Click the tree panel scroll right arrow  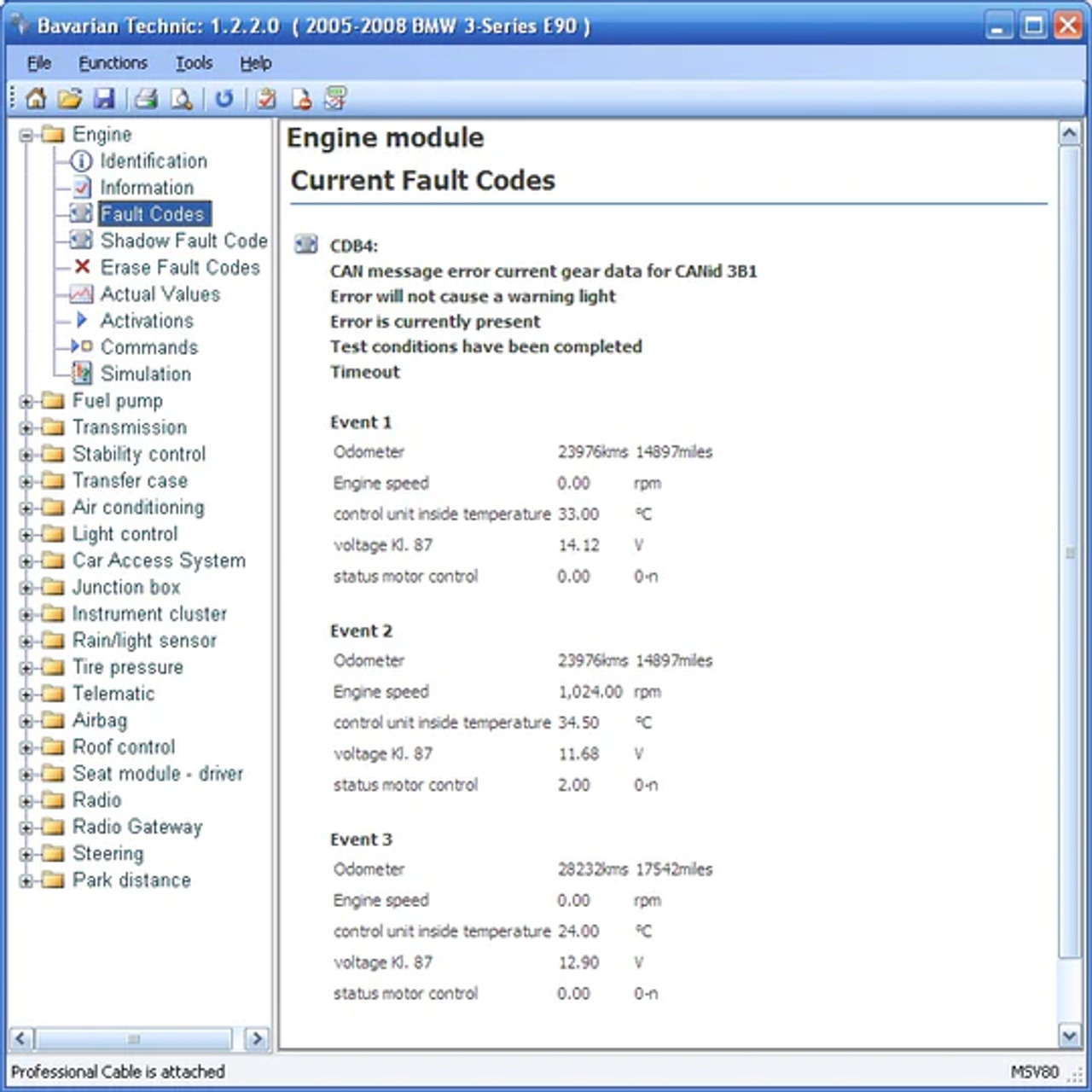(257, 1038)
